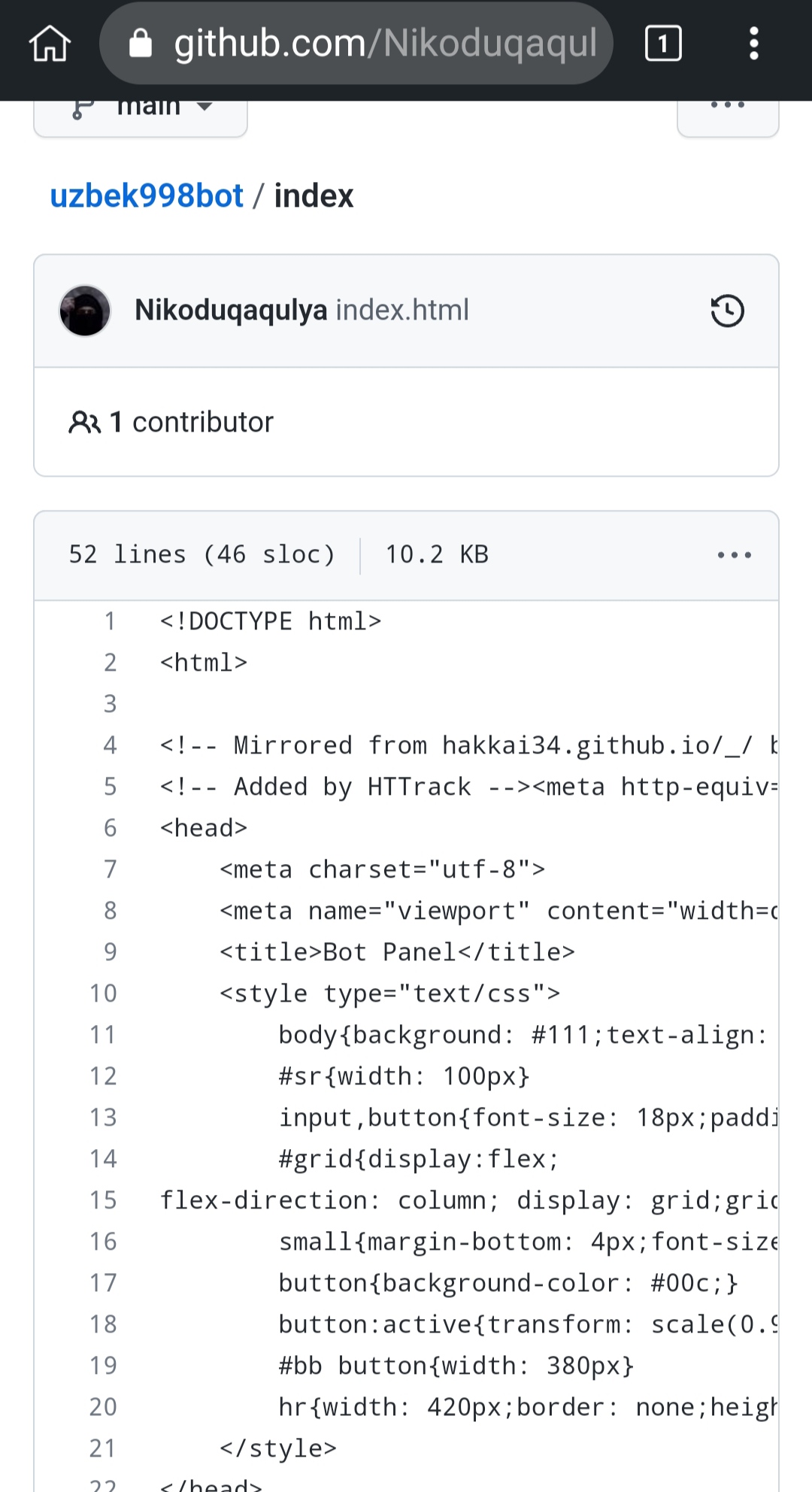
Task: Open the browser home screen
Action: pos(48,43)
